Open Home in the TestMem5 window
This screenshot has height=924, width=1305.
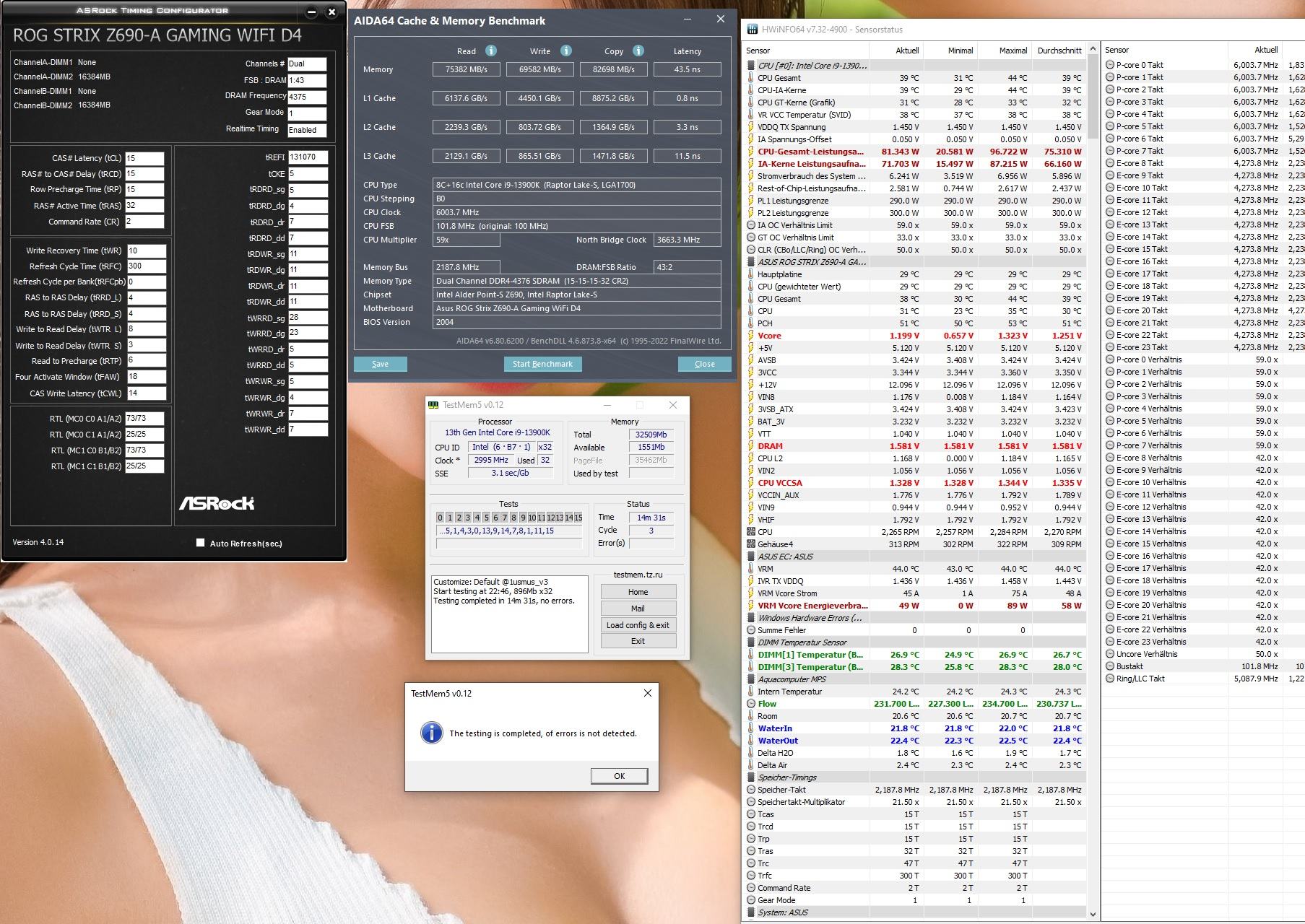(x=638, y=592)
